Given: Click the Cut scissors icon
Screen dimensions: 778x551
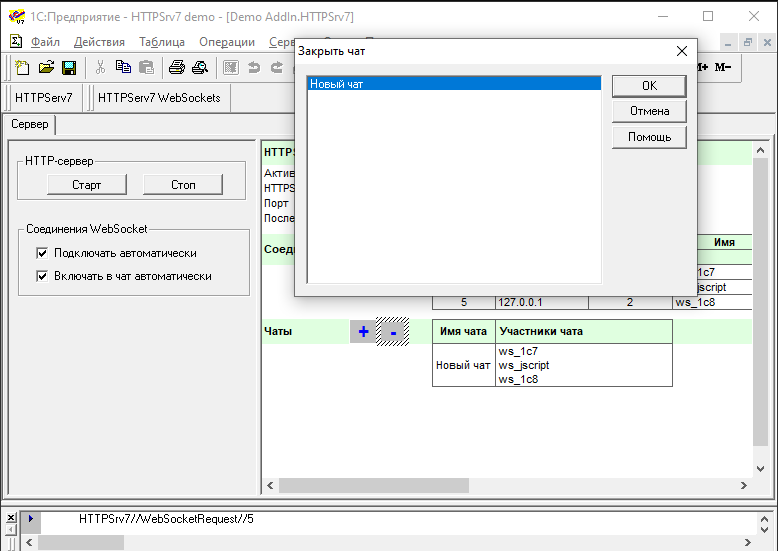Looking at the screenshot, I should click(x=100, y=68).
